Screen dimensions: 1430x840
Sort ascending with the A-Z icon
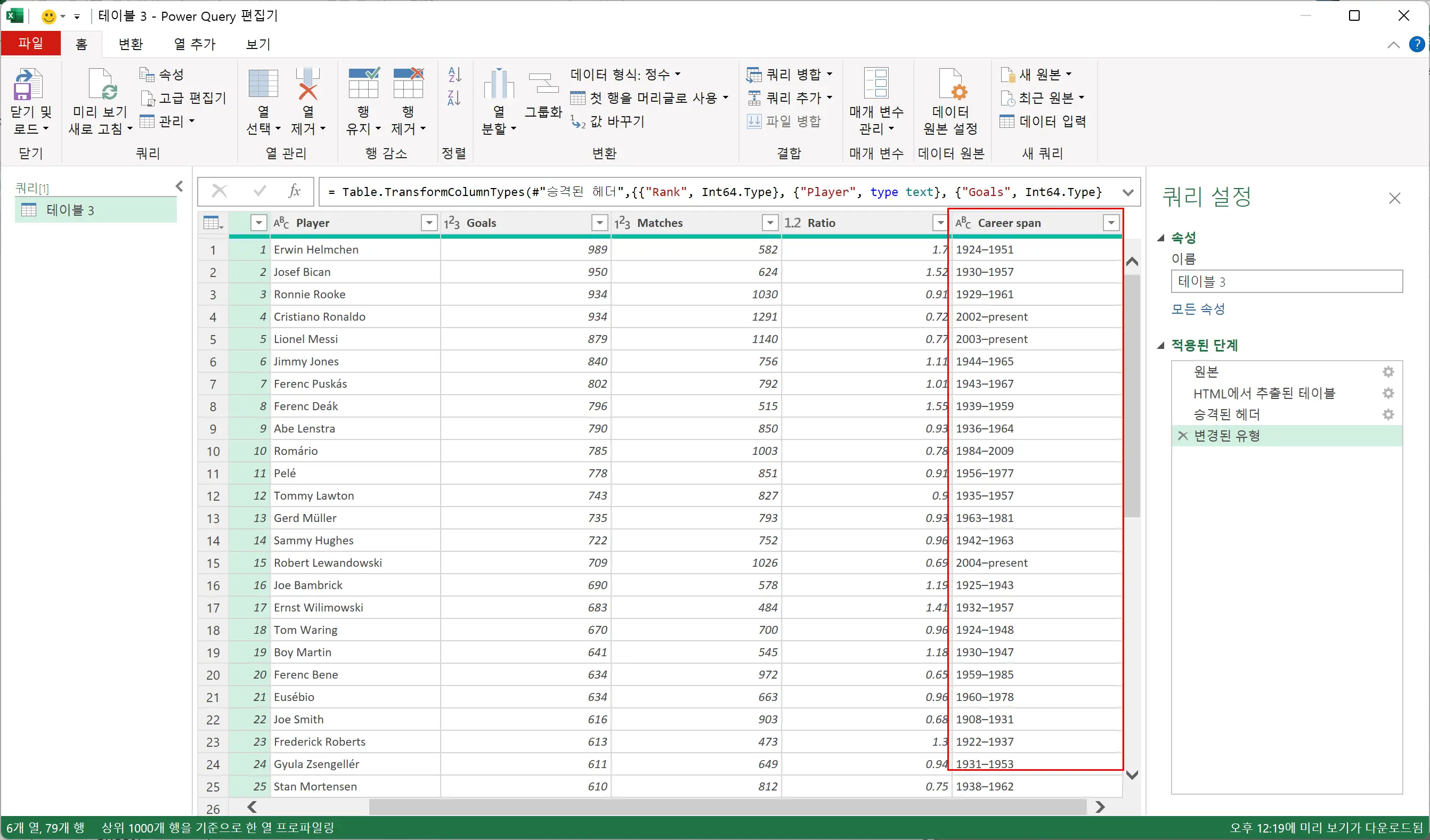tap(454, 74)
